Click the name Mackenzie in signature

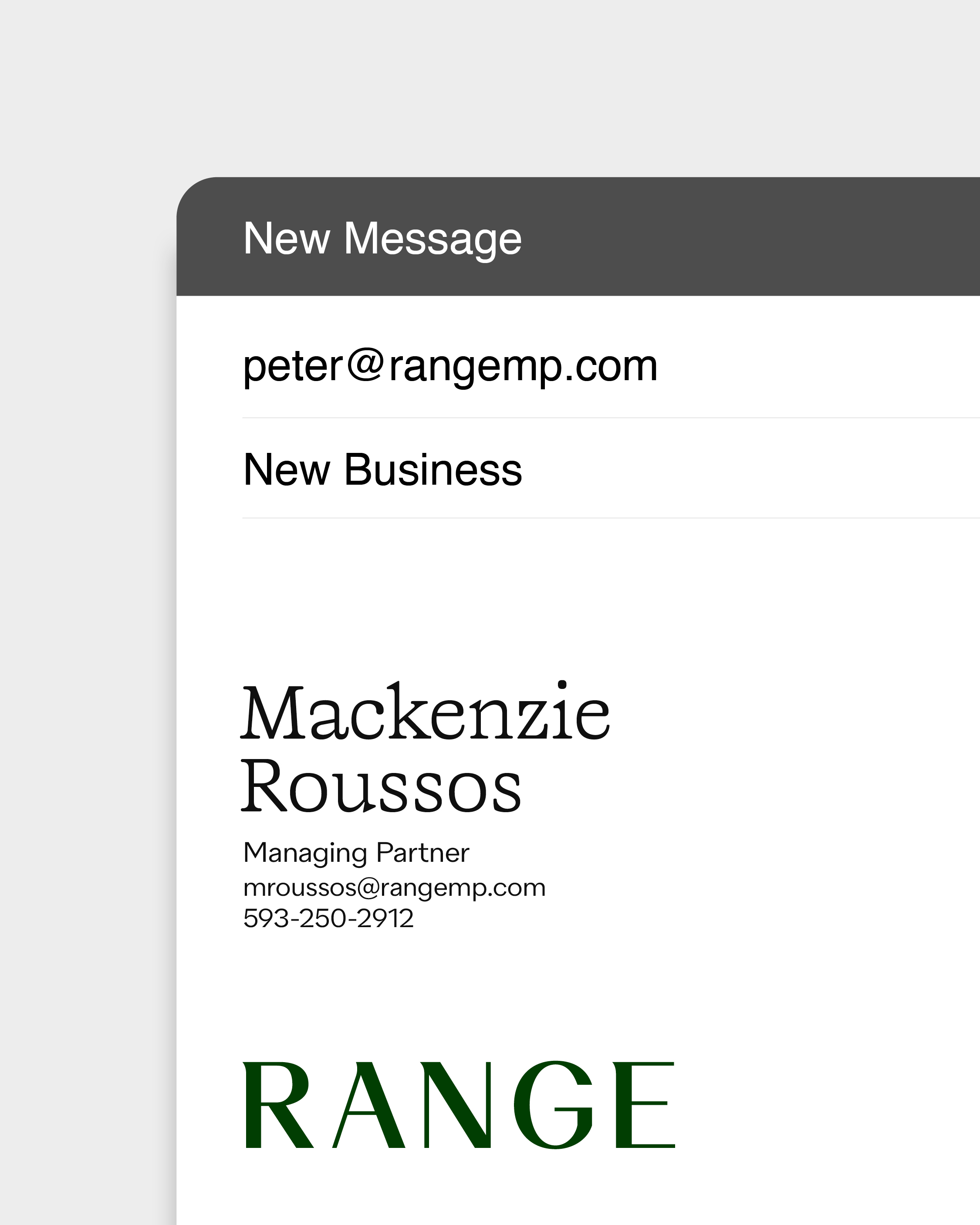425,713
